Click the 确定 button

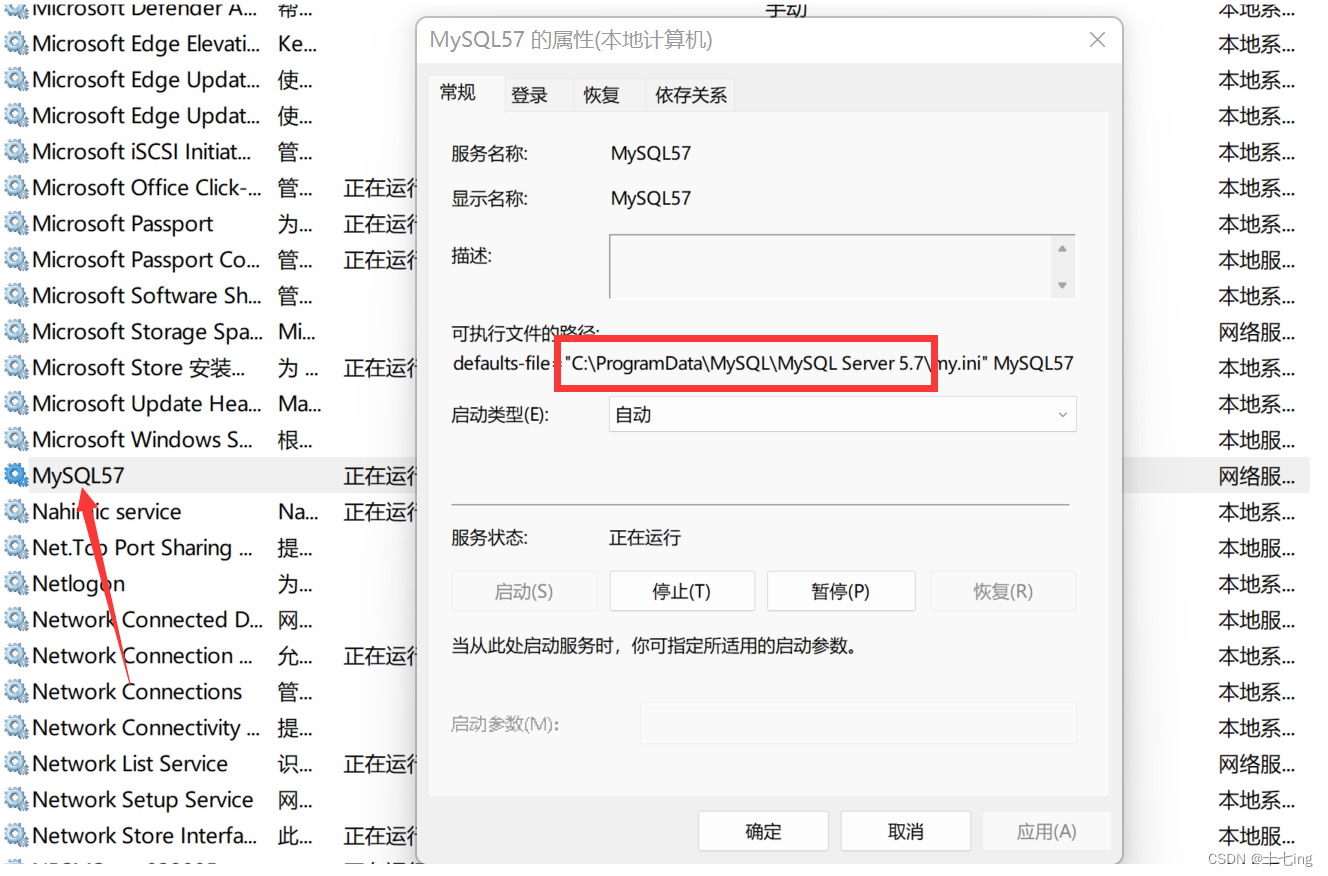763,831
